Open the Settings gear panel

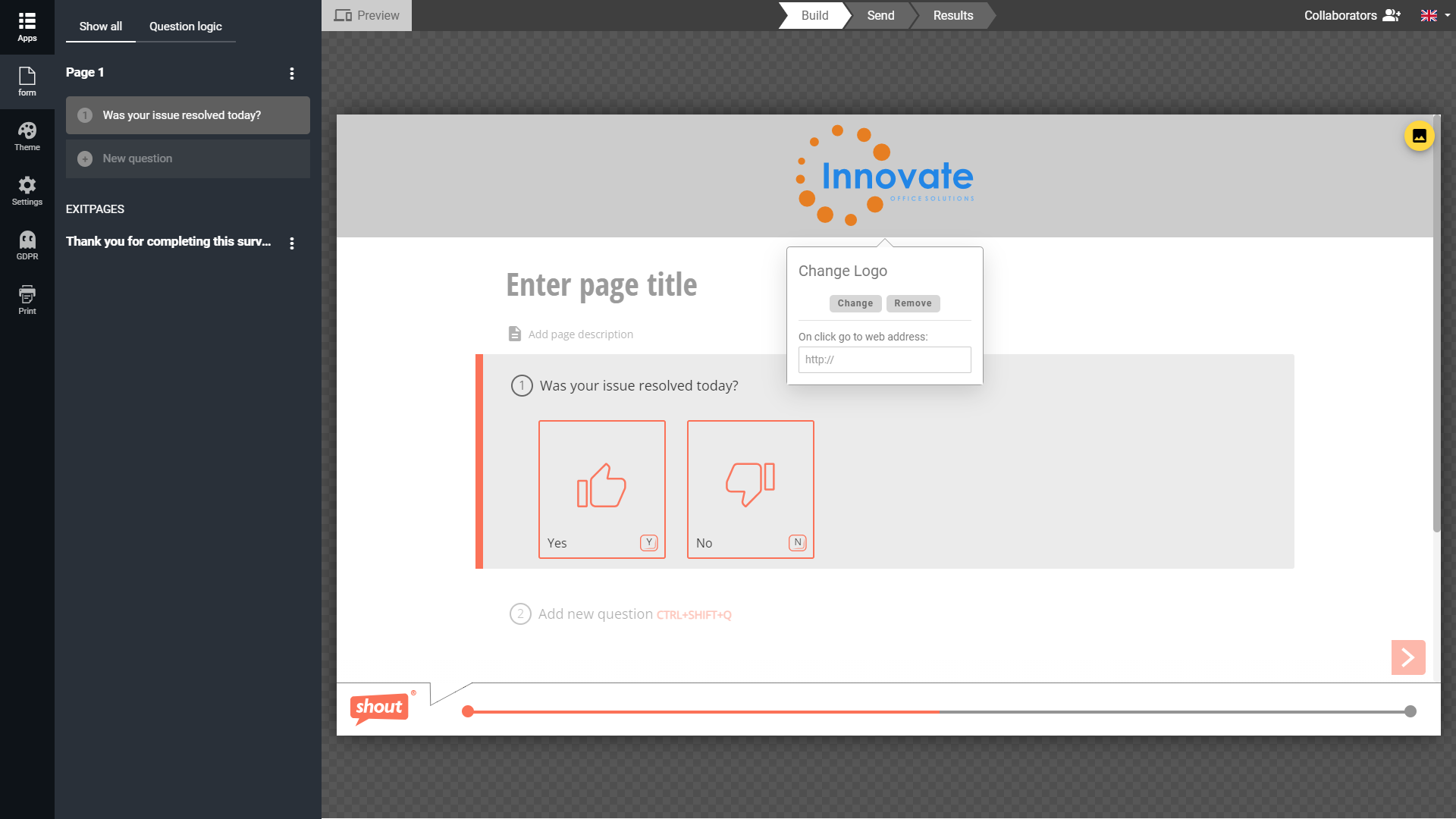[27, 191]
